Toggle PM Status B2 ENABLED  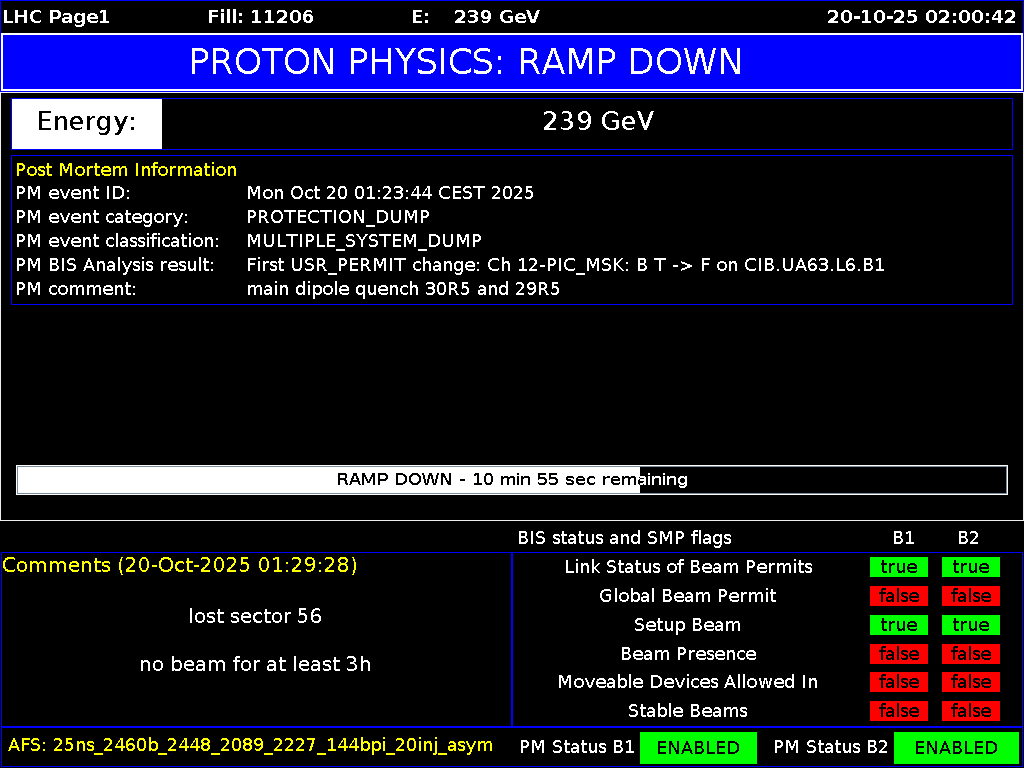(x=956, y=747)
